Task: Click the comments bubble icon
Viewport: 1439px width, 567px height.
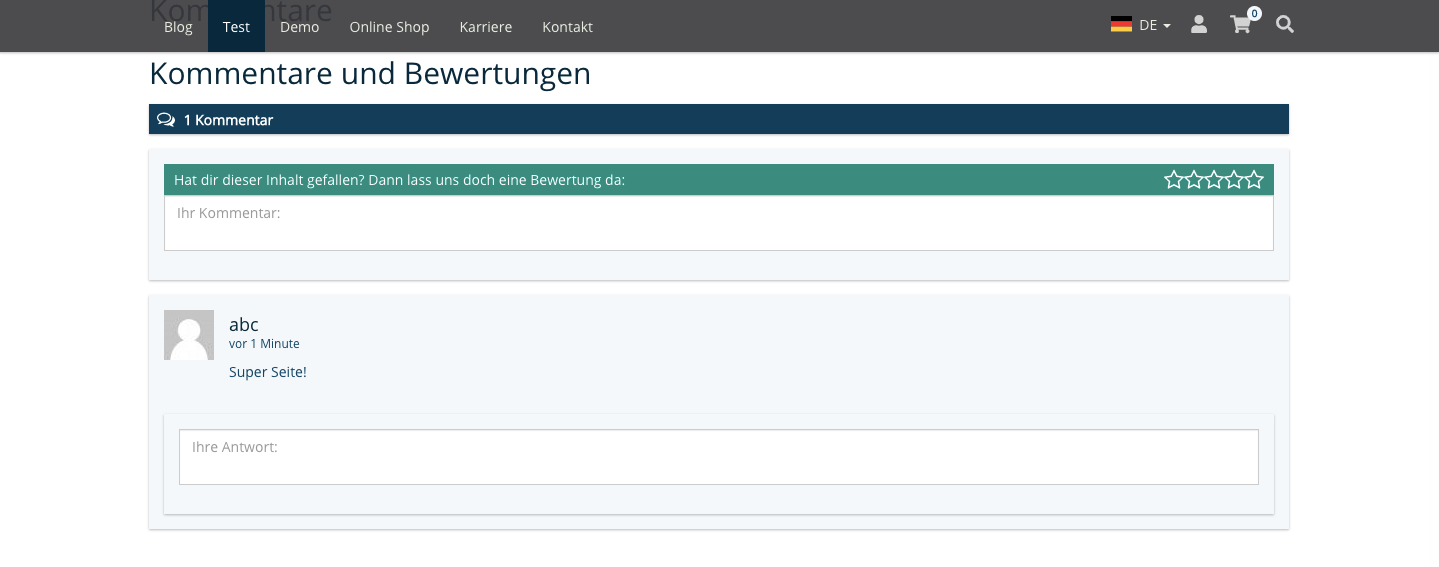Action: pyautogui.click(x=166, y=120)
